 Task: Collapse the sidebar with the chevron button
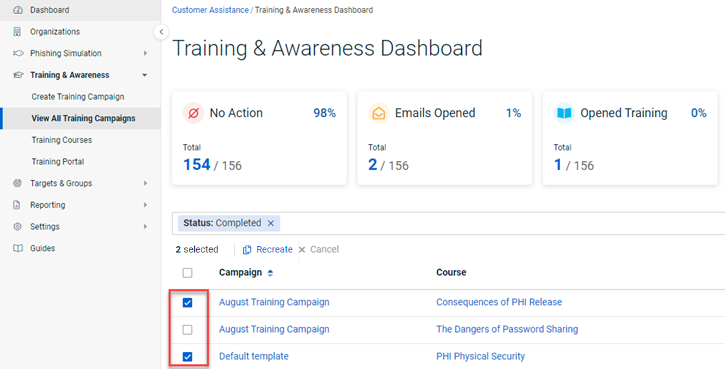coord(161,32)
